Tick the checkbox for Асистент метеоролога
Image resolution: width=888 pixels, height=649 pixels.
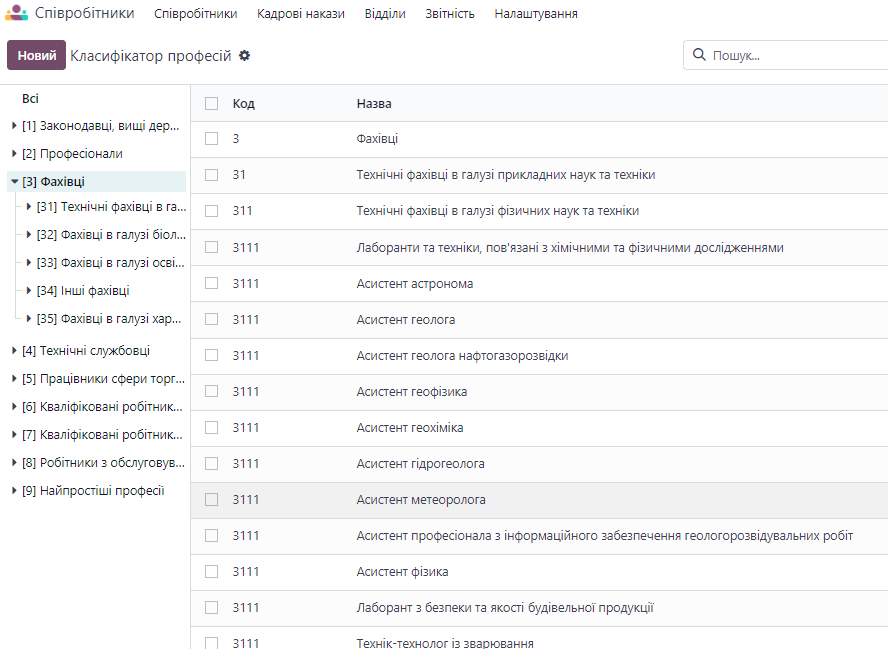coord(211,499)
